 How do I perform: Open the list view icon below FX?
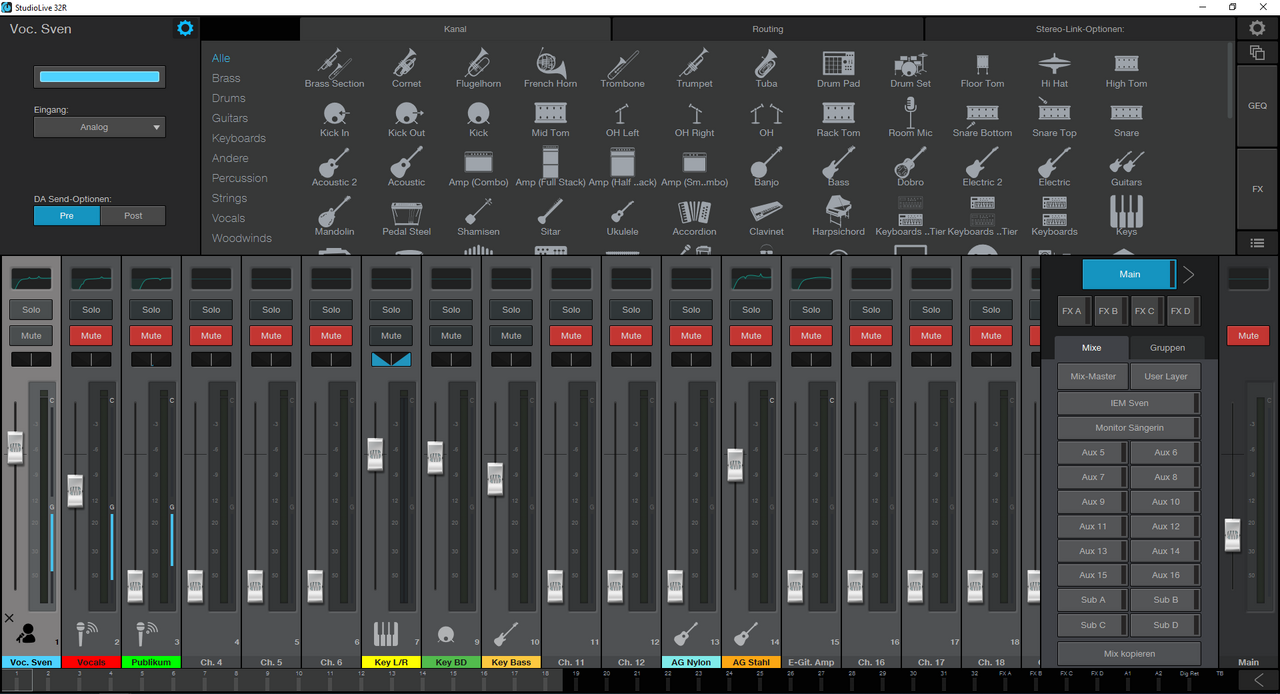pos(1258,242)
